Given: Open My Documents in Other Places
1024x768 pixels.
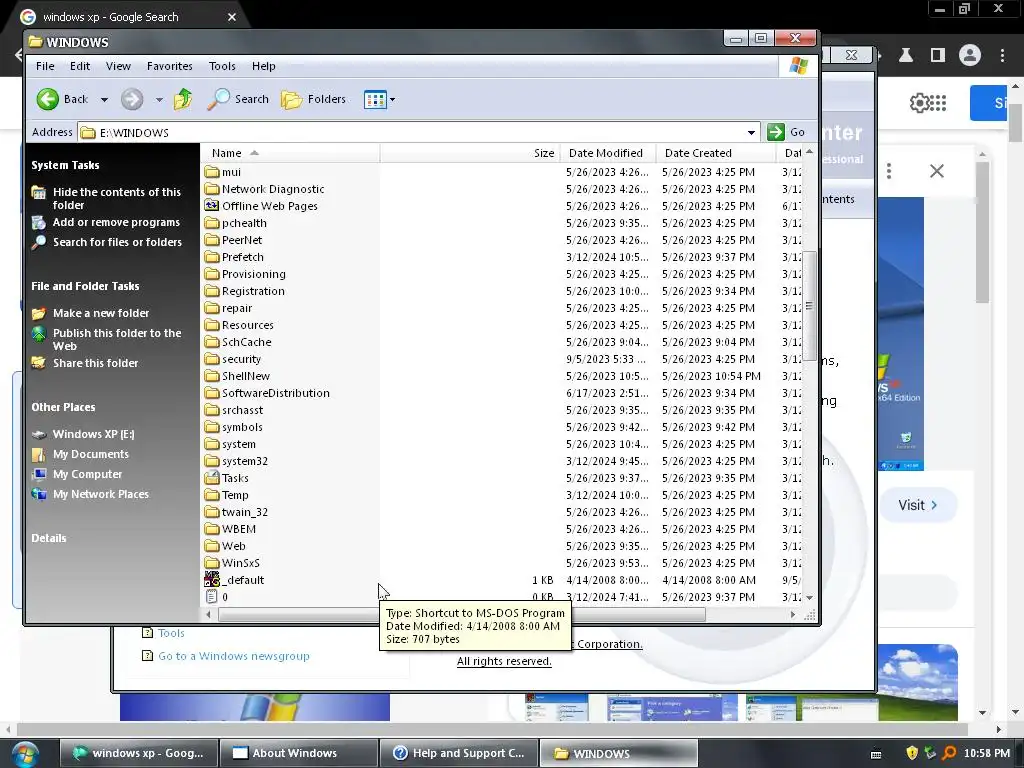Looking at the screenshot, I should point(91,454).
